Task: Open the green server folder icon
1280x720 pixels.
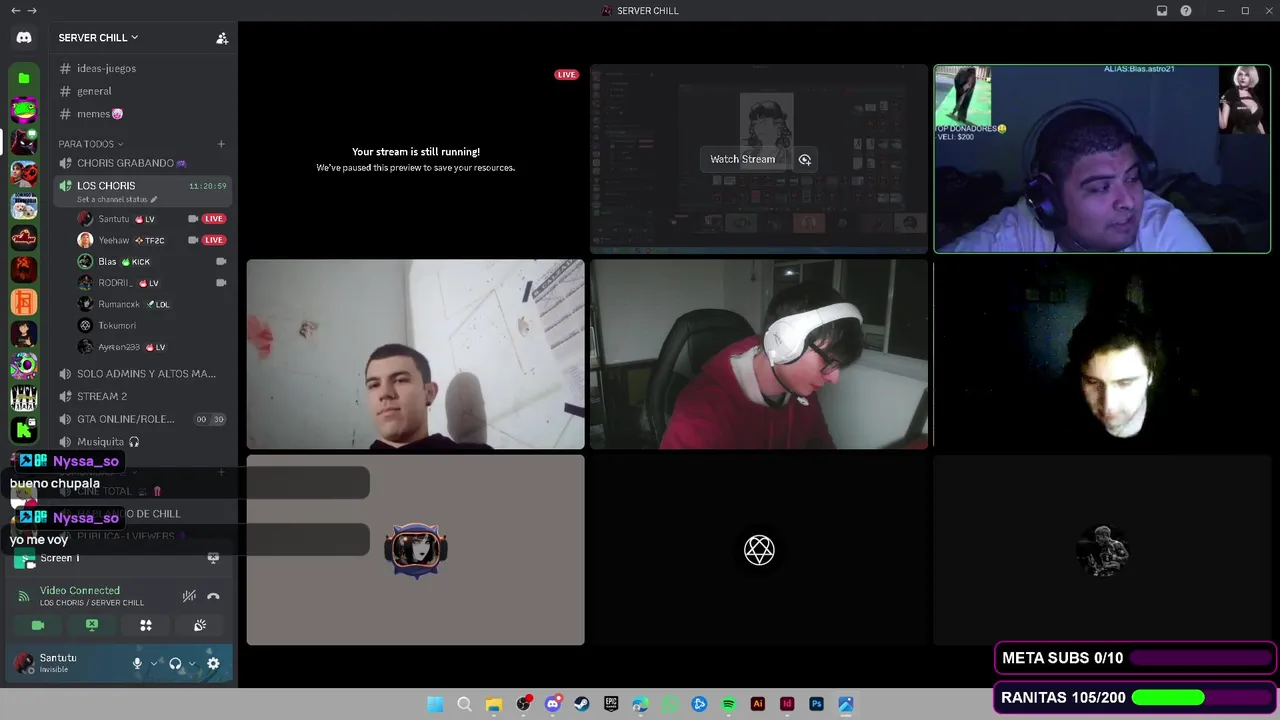Action: point(24,78)
